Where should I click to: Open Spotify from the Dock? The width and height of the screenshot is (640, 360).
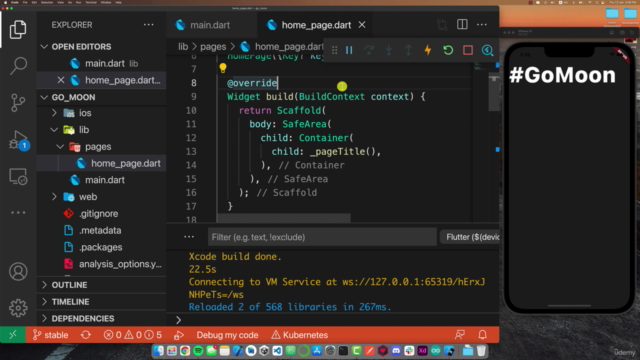coord(198,351)
